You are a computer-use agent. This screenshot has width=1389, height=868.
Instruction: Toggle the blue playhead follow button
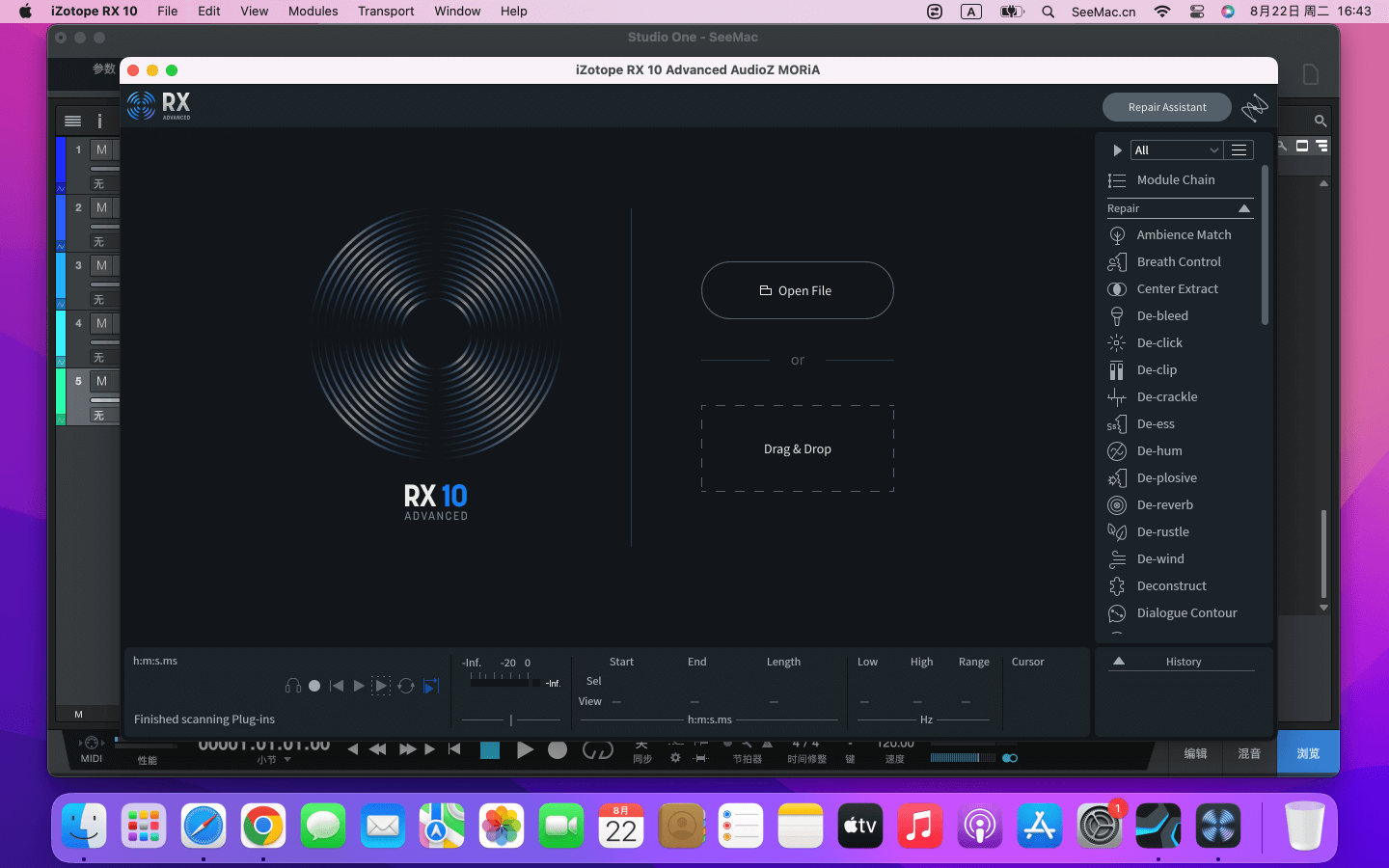(431, 686)
